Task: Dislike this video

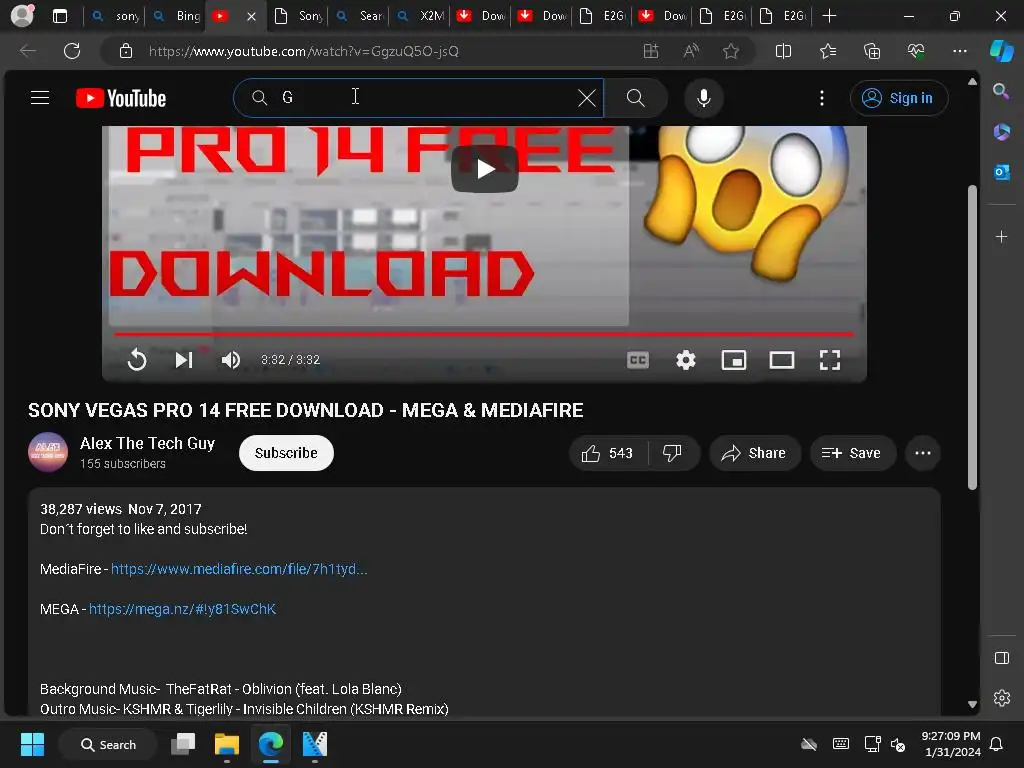Action: pyautogui.click(x=673, y=453)
